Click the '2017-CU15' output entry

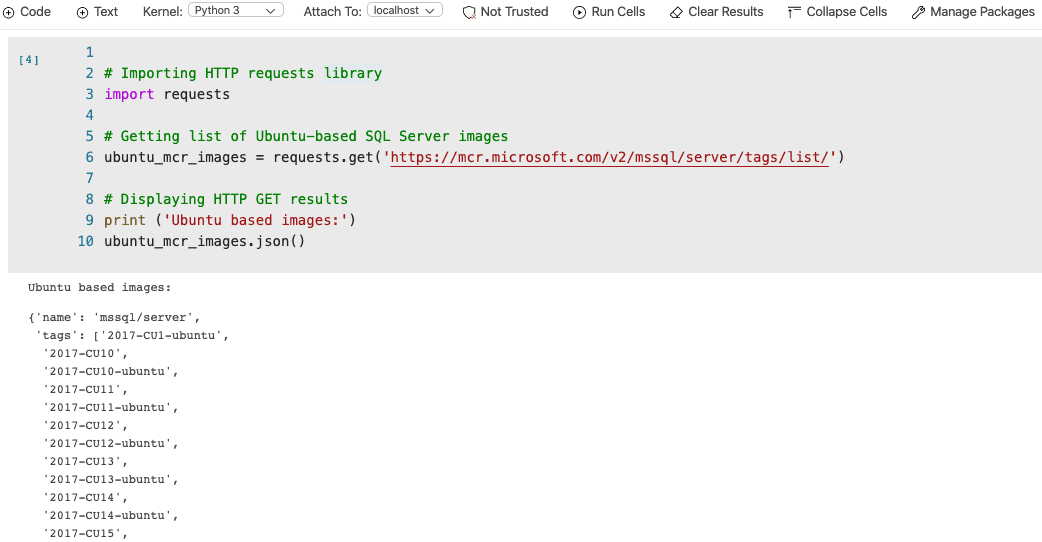[x=84, y=534]
